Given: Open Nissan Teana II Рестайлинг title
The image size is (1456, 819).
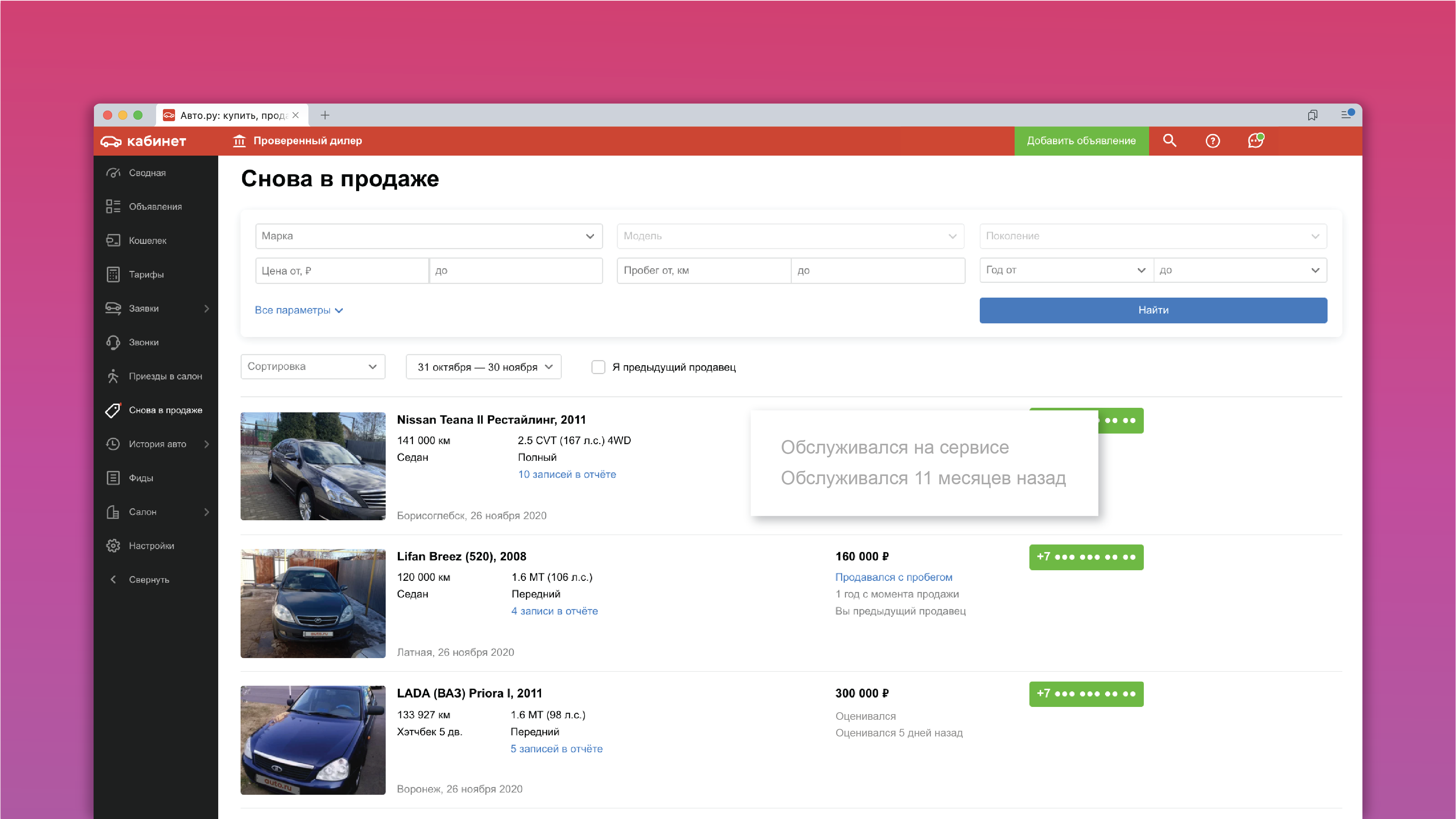Looking at the screenshot, I should (x=491, y=420).
